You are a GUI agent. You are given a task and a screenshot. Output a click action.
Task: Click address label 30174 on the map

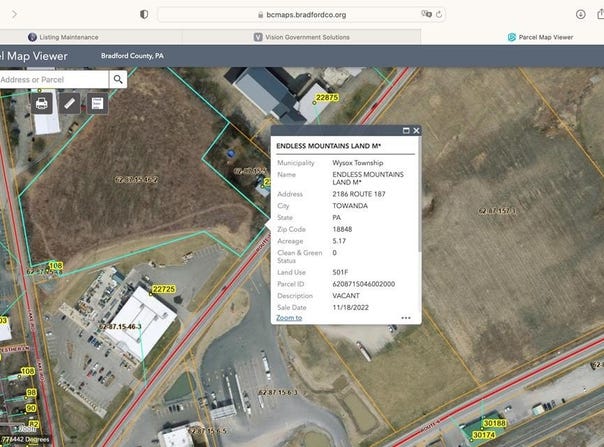484,435
